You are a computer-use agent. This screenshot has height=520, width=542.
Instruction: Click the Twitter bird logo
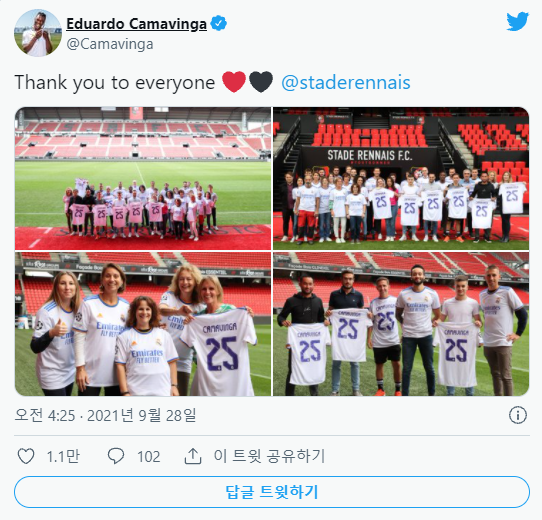coord(517,21)
